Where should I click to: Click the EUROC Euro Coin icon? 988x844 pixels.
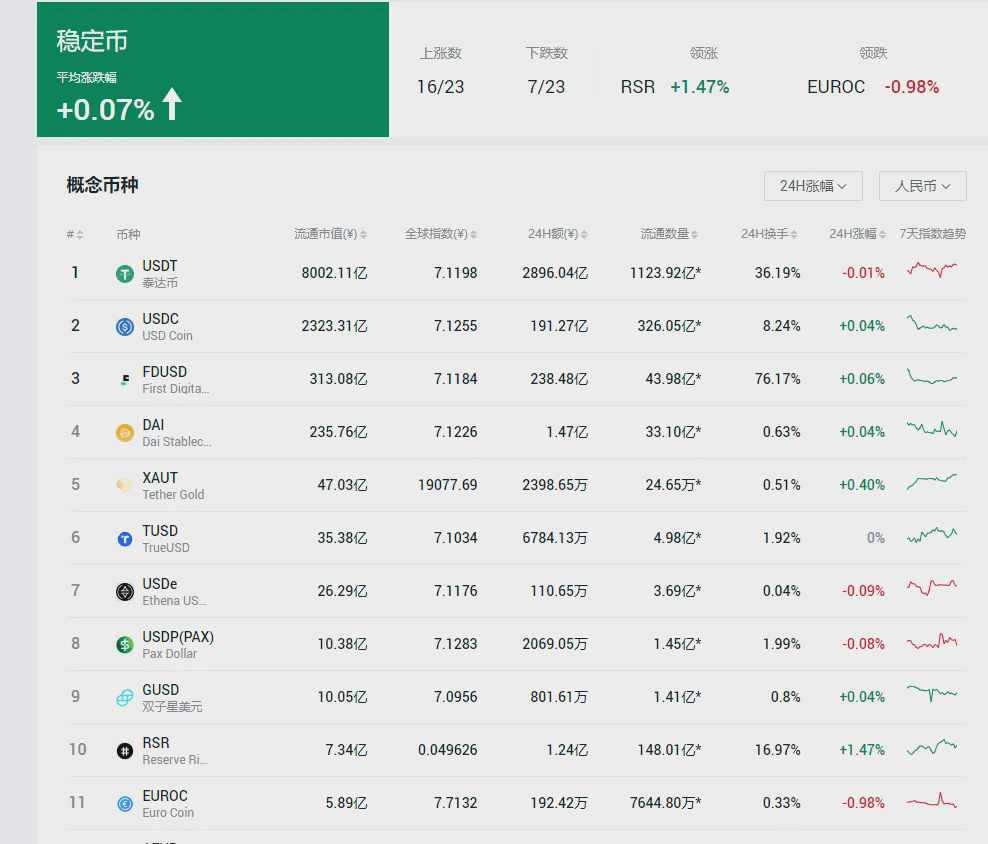coord(125,803)
